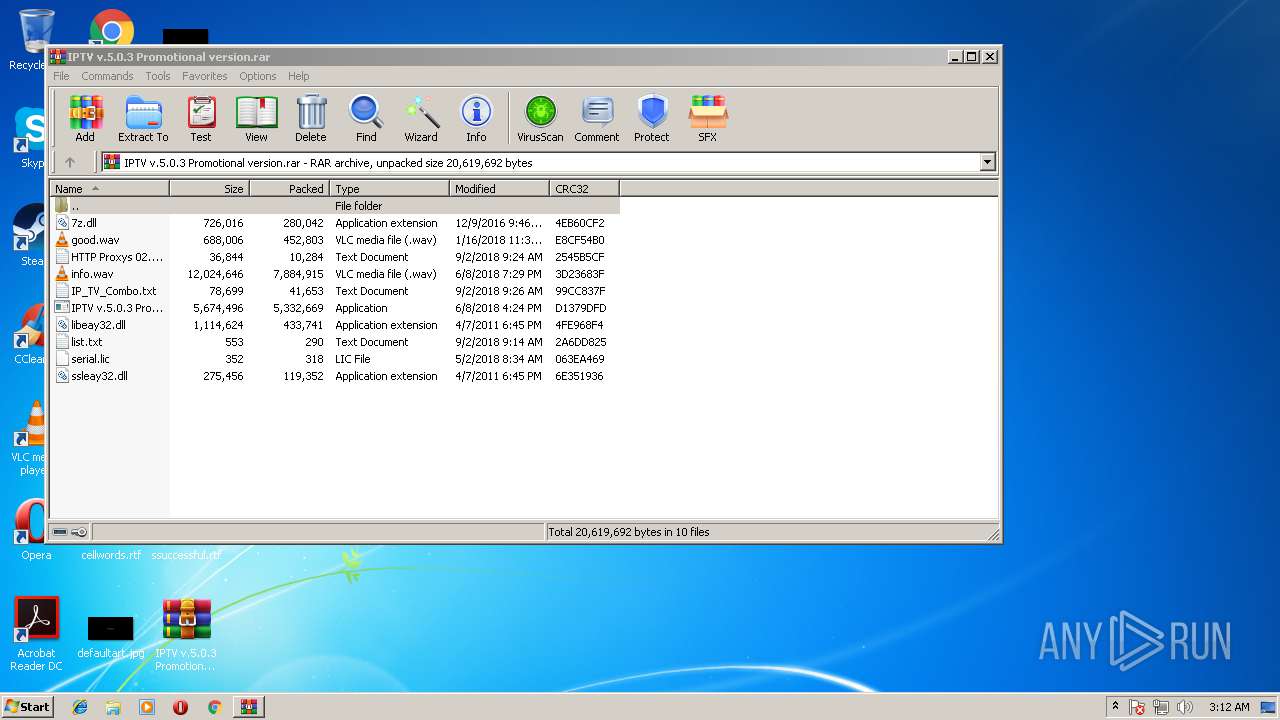
Task: Open Opera from the taskbar
Action: click(x=181, y=706)
